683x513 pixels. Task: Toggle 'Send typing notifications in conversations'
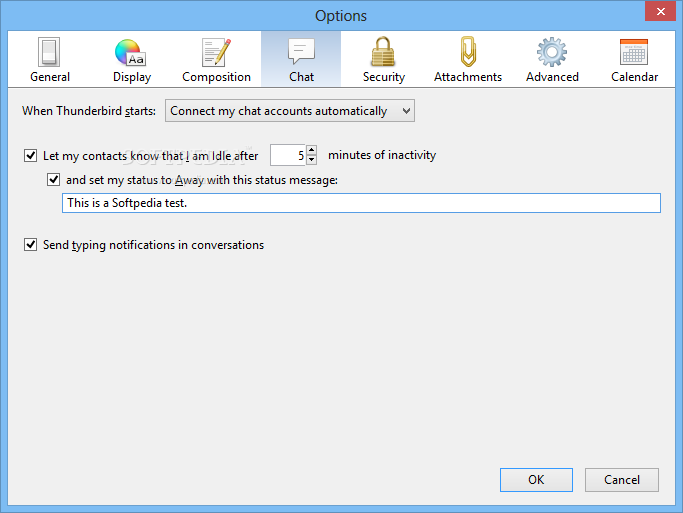pyautogui.click(x=30, y=244)
